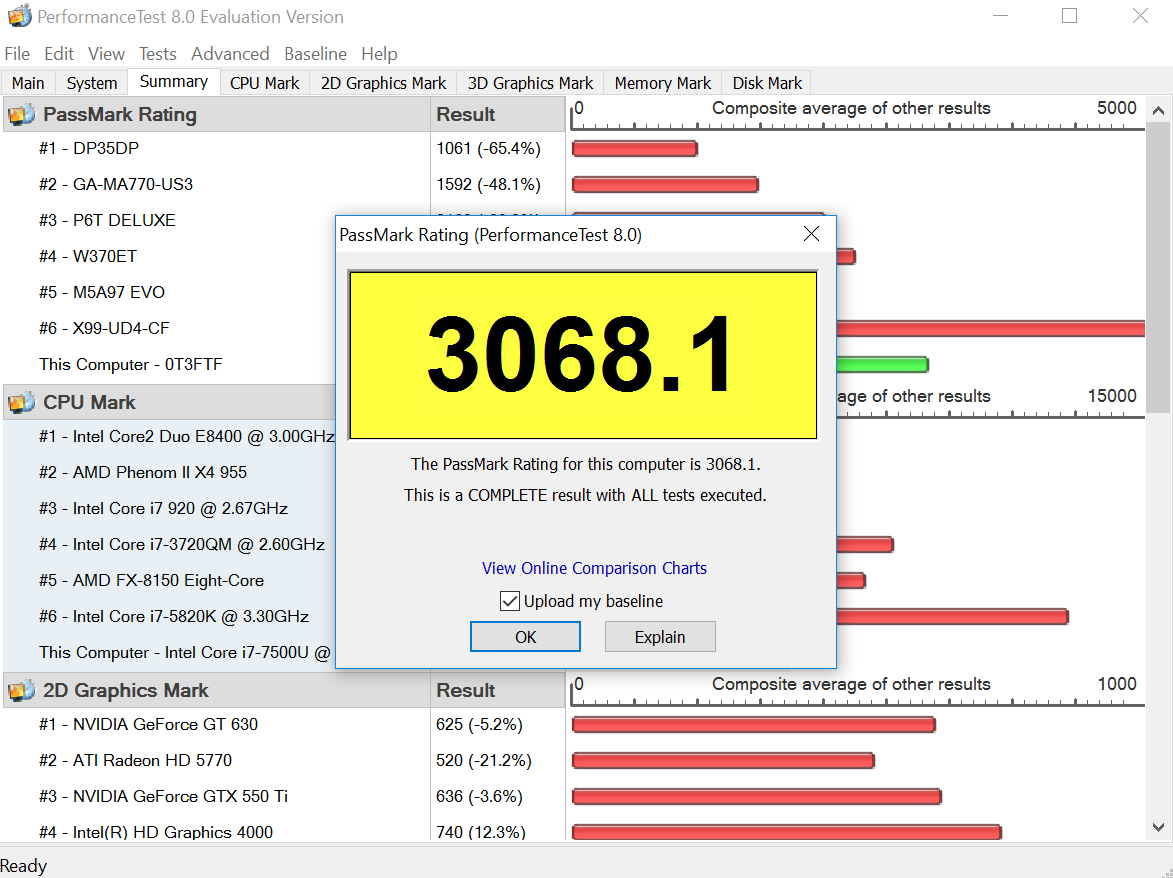The width and height of the screenshot is (1173, 878).
Task: Click the PassMark Rating Result column header
Action: click(498, 114)
